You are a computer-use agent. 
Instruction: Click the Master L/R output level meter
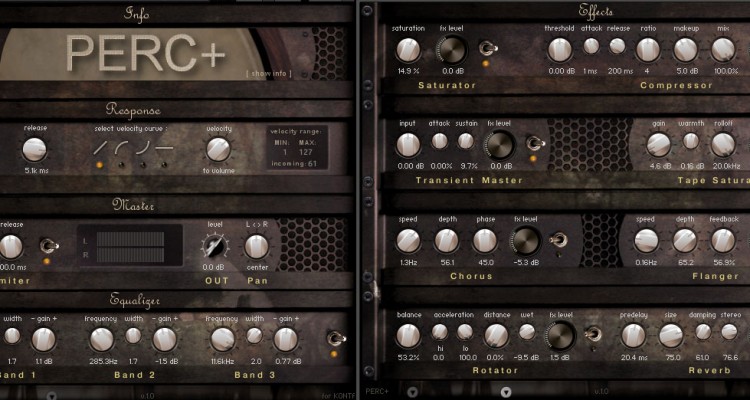tap(130, 245)
